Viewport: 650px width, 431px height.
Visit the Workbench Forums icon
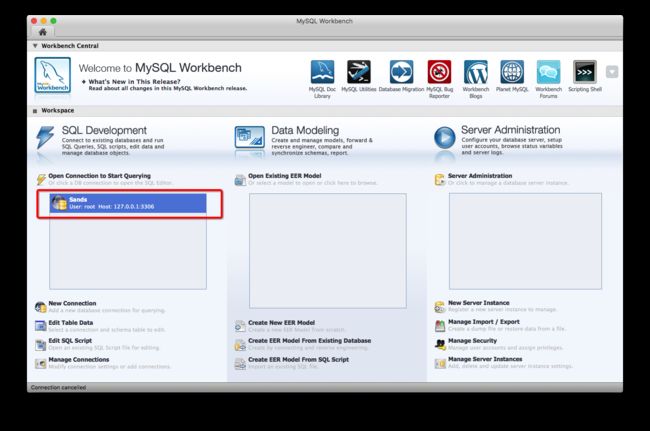(x=548, y=72)
